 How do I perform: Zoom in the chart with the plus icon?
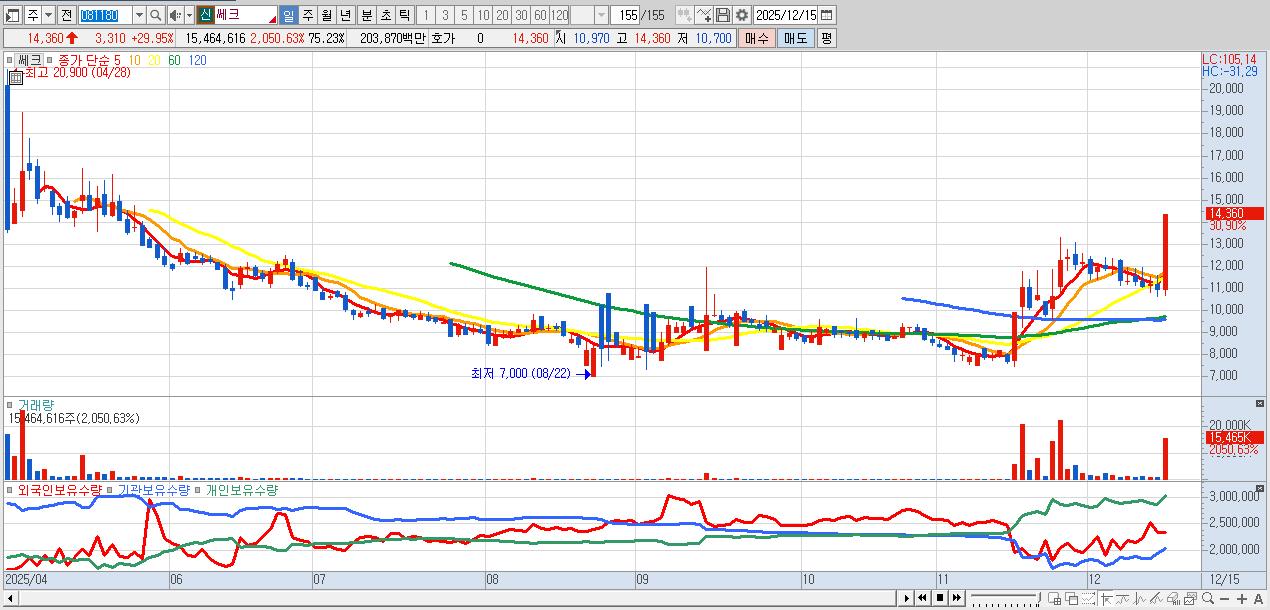tap(1242, 598)
